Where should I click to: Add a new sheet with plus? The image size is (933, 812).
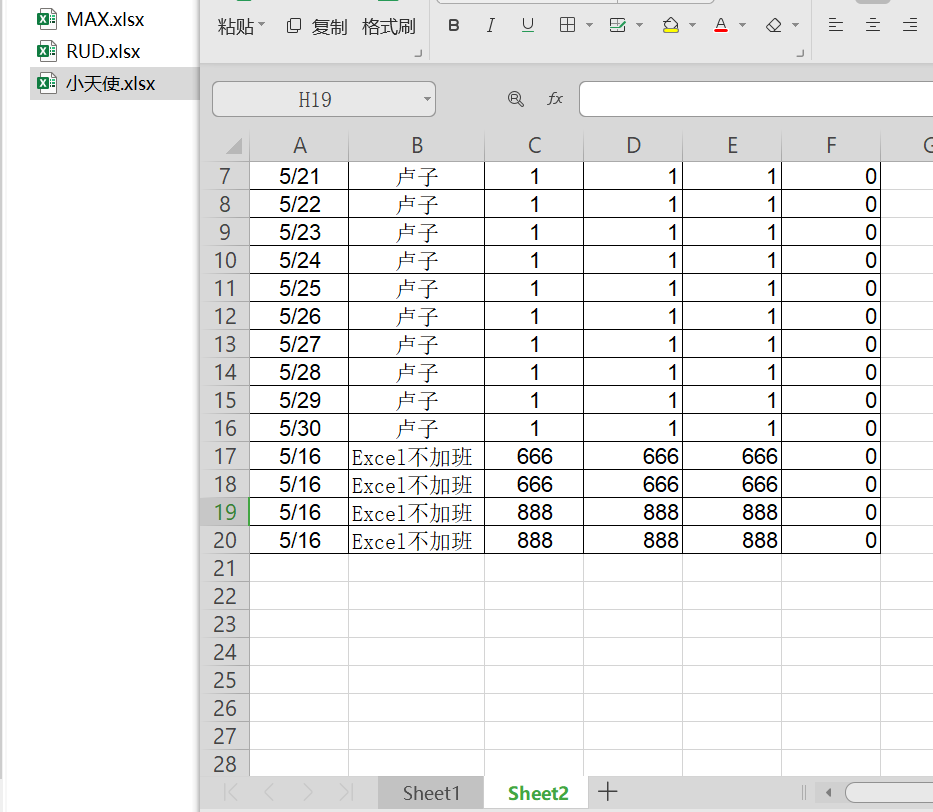click(608, 792)
